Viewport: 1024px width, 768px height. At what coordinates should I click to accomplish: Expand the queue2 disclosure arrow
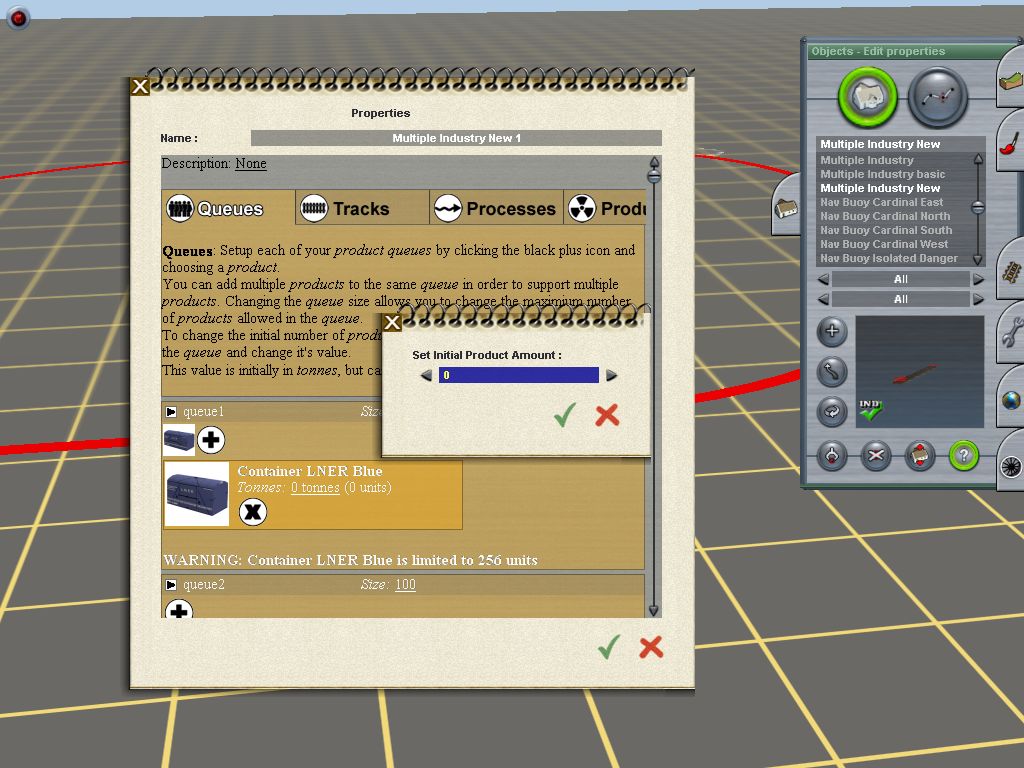pyautogui.click(x=171, y=585)
